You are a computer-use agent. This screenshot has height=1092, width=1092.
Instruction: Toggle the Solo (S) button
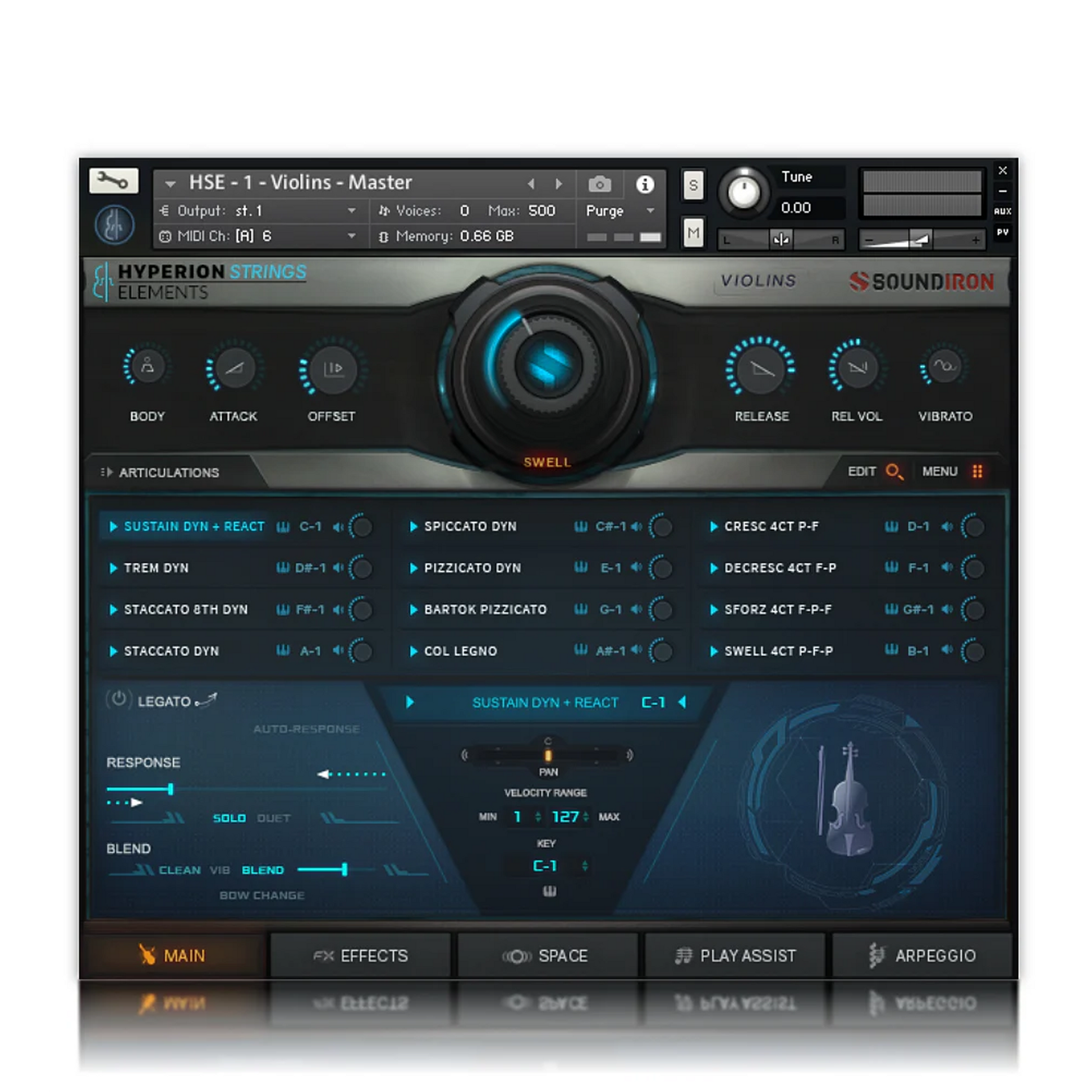[693, 185]
